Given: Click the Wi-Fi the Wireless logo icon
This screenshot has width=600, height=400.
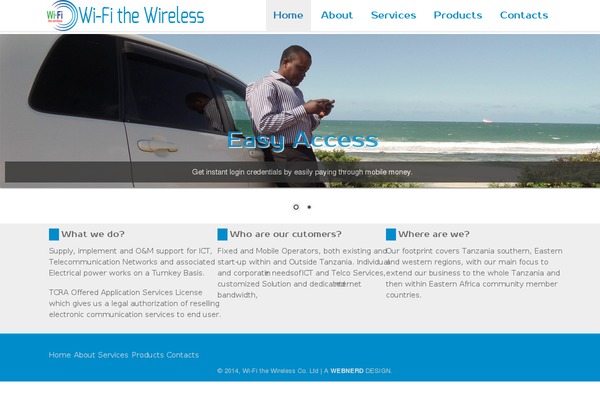Looking at the screenshot, I should tap(62, 15).
